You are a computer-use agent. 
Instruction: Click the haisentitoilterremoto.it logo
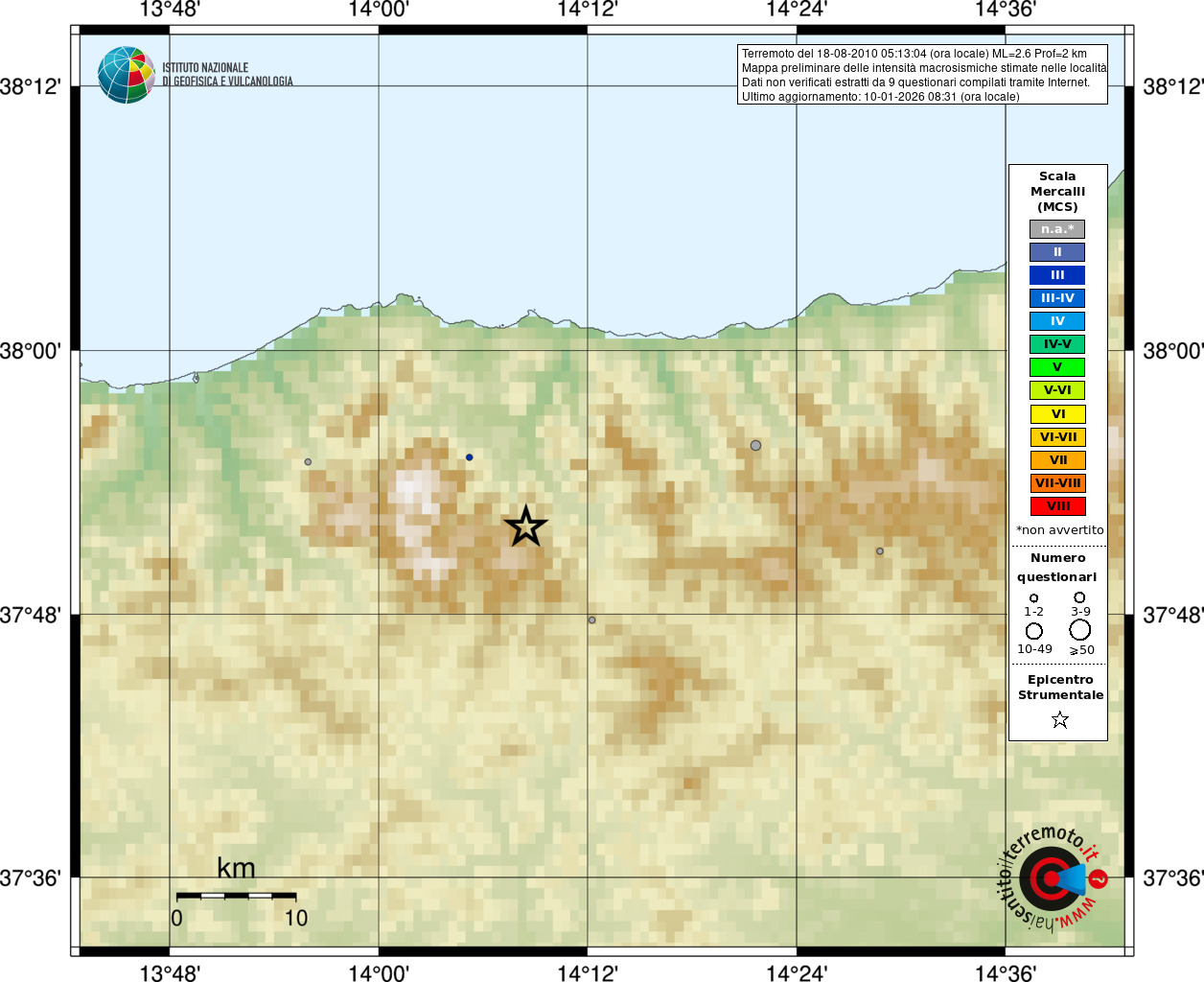(x=1053, y=877)
